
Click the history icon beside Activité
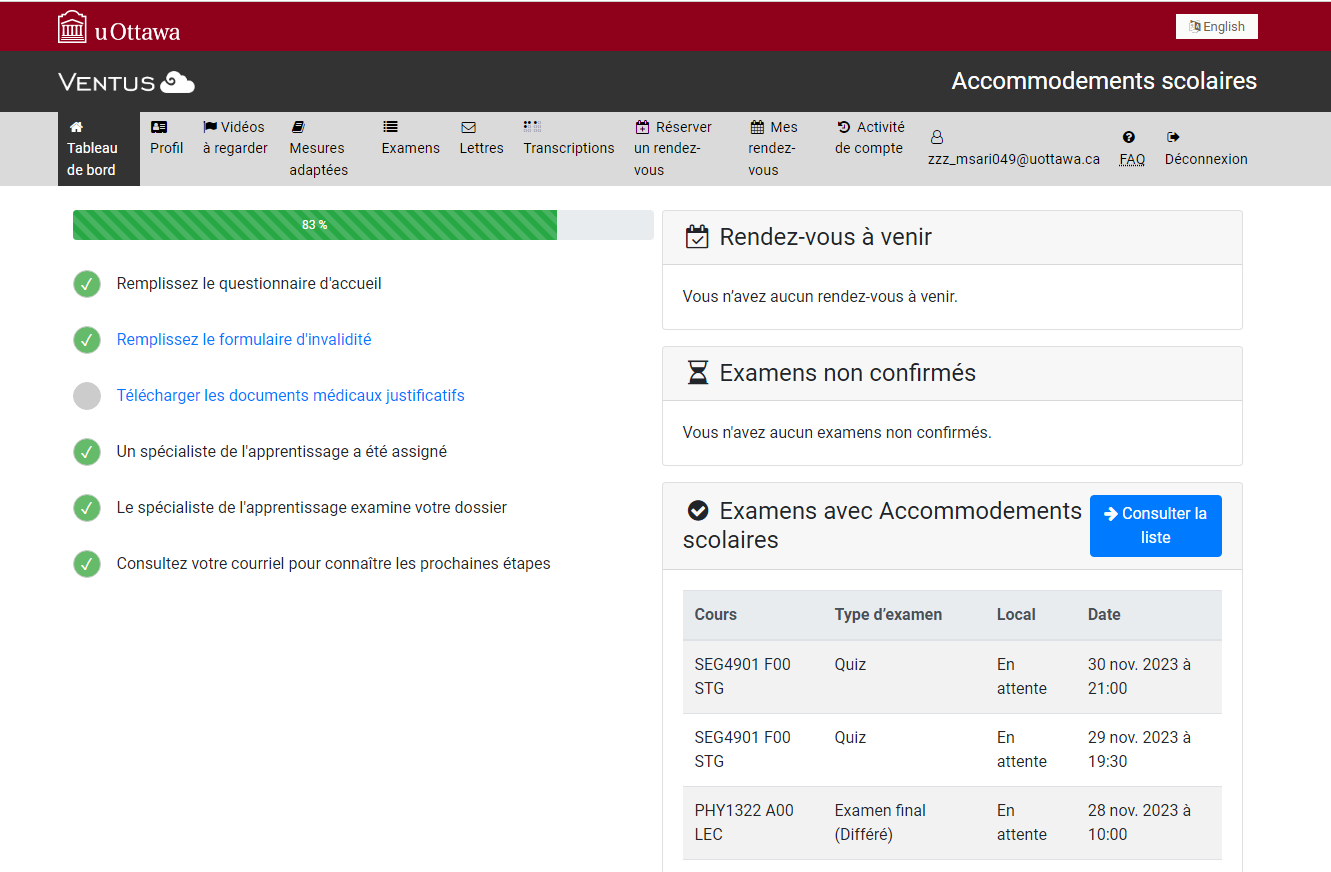pos(844,127)
